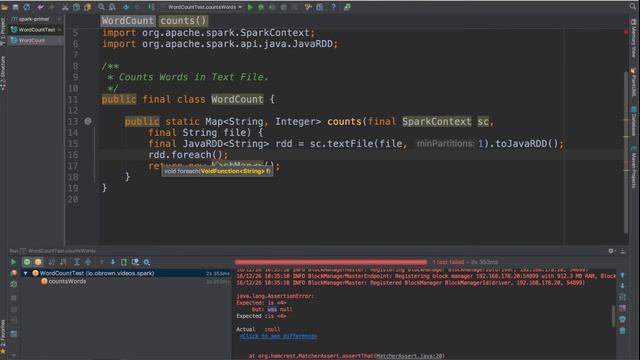Toggle soft wrap in the console

click(622, 297)
